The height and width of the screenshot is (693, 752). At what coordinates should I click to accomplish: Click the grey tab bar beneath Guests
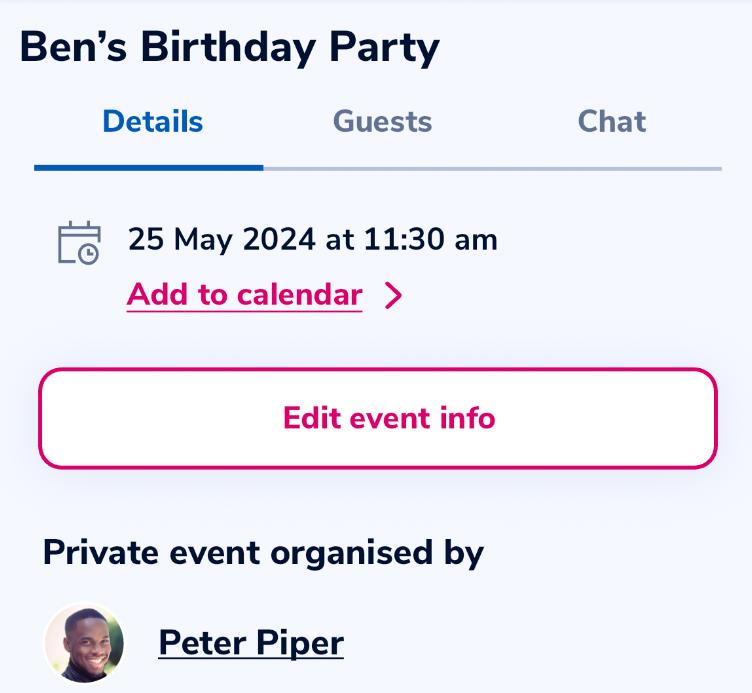pos(378,169)
